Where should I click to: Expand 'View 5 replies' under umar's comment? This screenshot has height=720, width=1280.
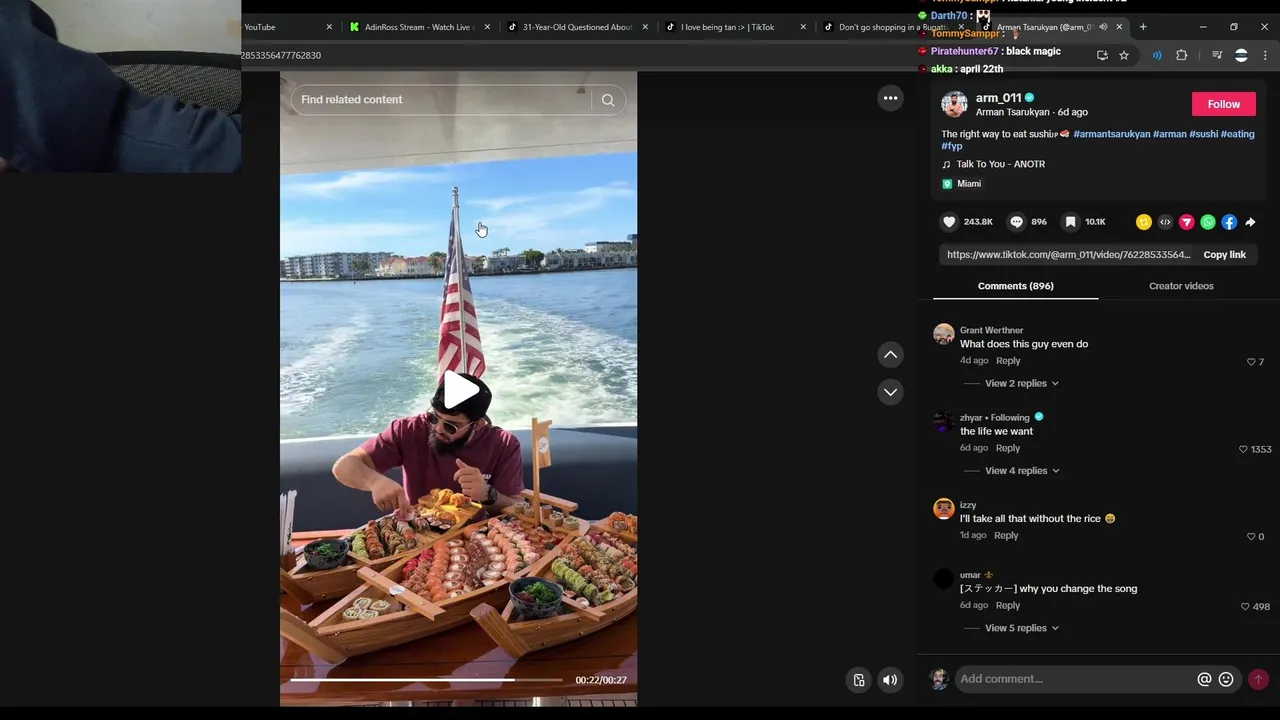(x=1021, y=628)
